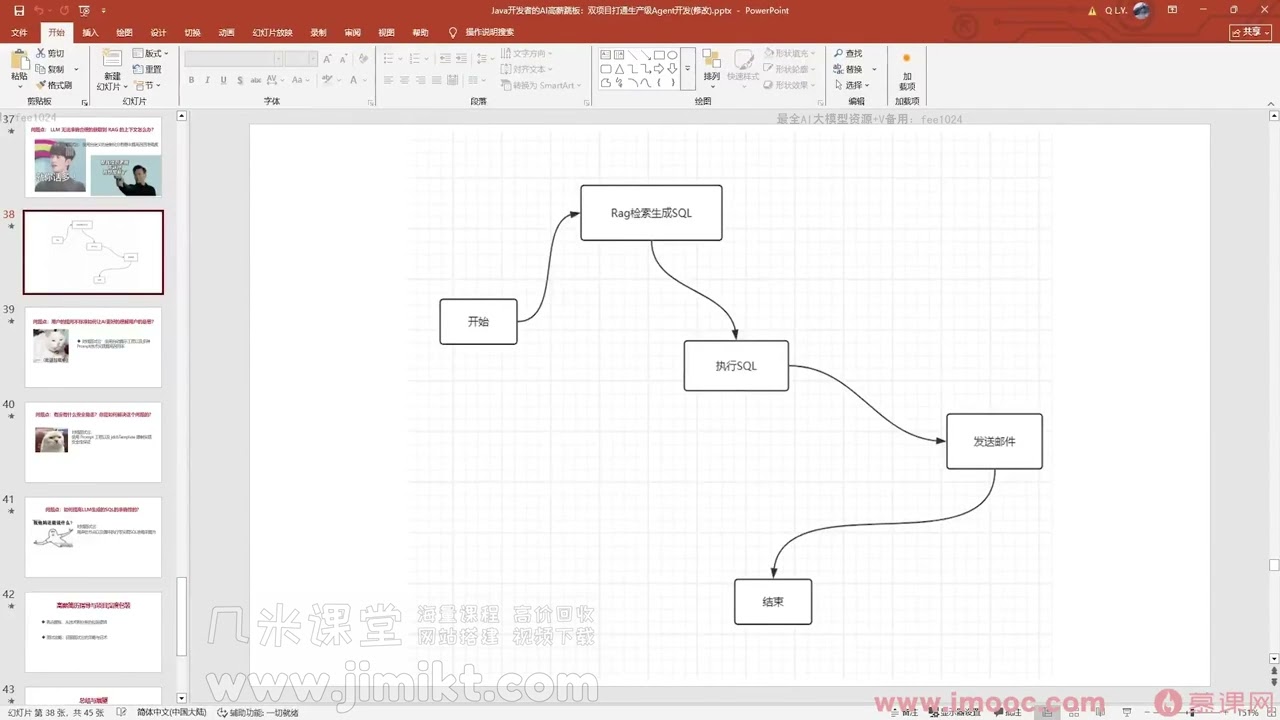Screen dimensions: 1280x720
Task: Click the Tell Me (操作说明搜索) search box
Action: point(481,32)
